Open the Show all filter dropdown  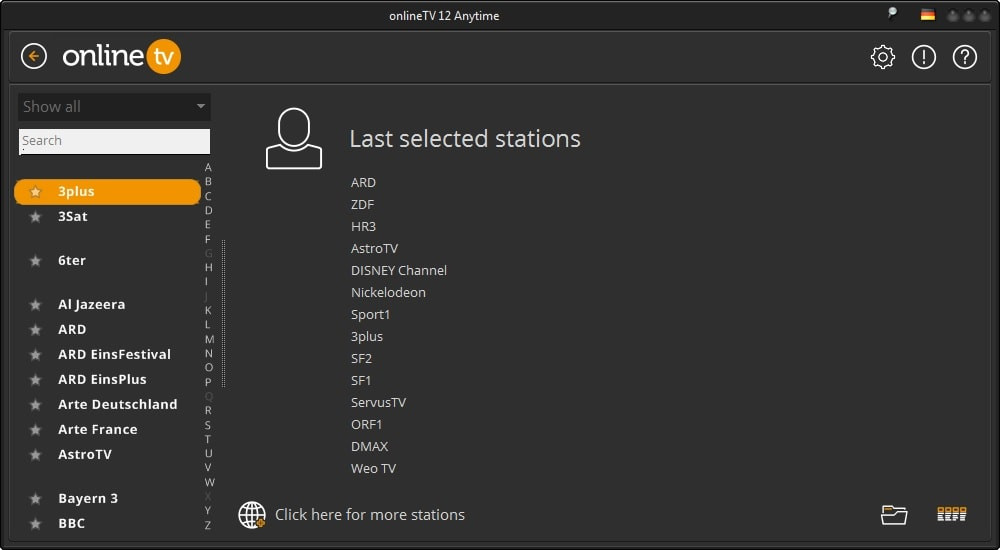(x=114, y=107)
